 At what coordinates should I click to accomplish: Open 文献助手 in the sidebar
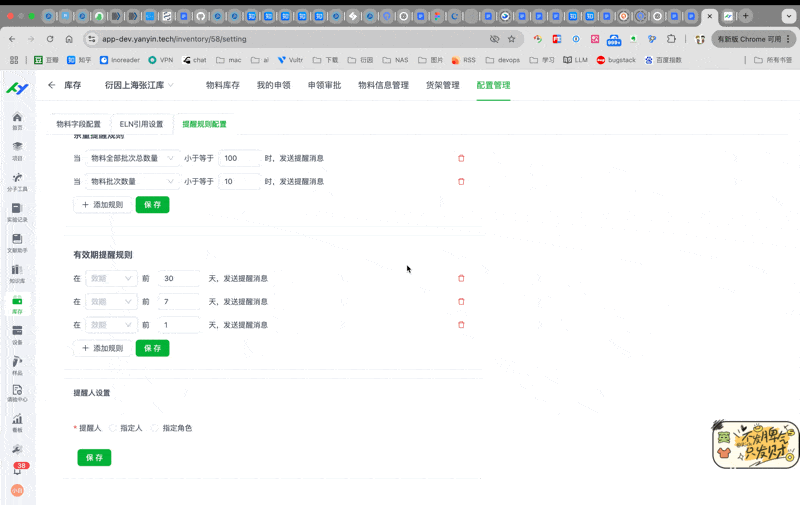(17, 243)
